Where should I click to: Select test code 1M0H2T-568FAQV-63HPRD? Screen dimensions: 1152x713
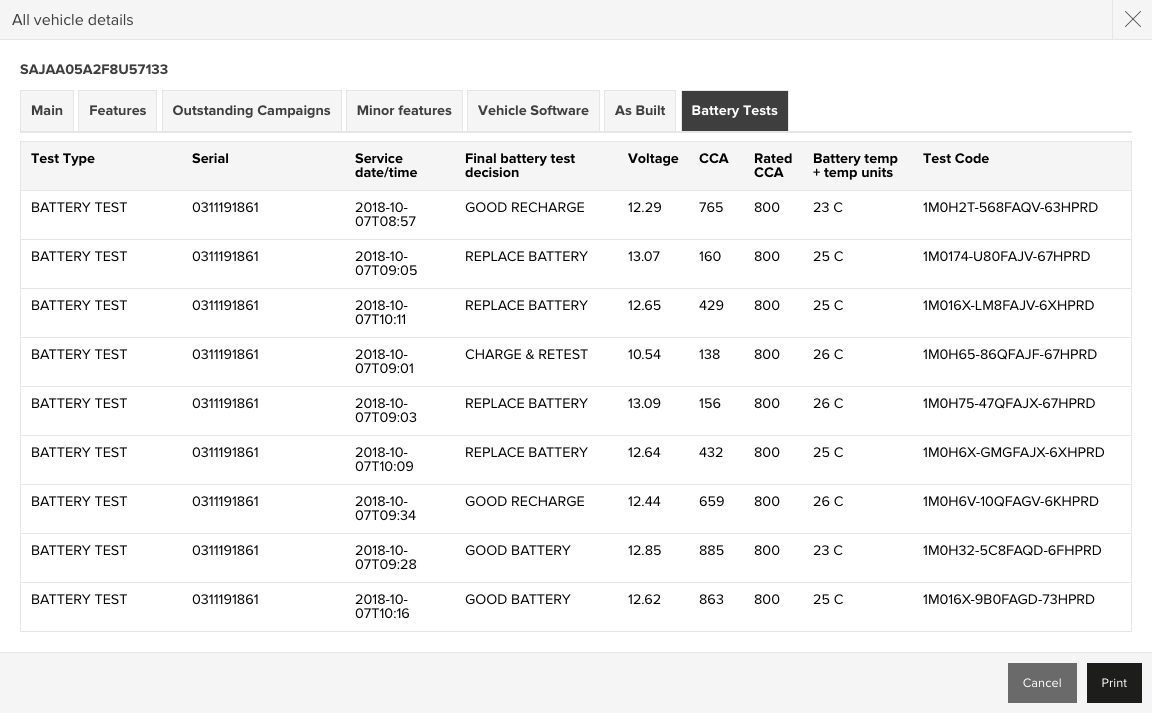pos(1010,208)
